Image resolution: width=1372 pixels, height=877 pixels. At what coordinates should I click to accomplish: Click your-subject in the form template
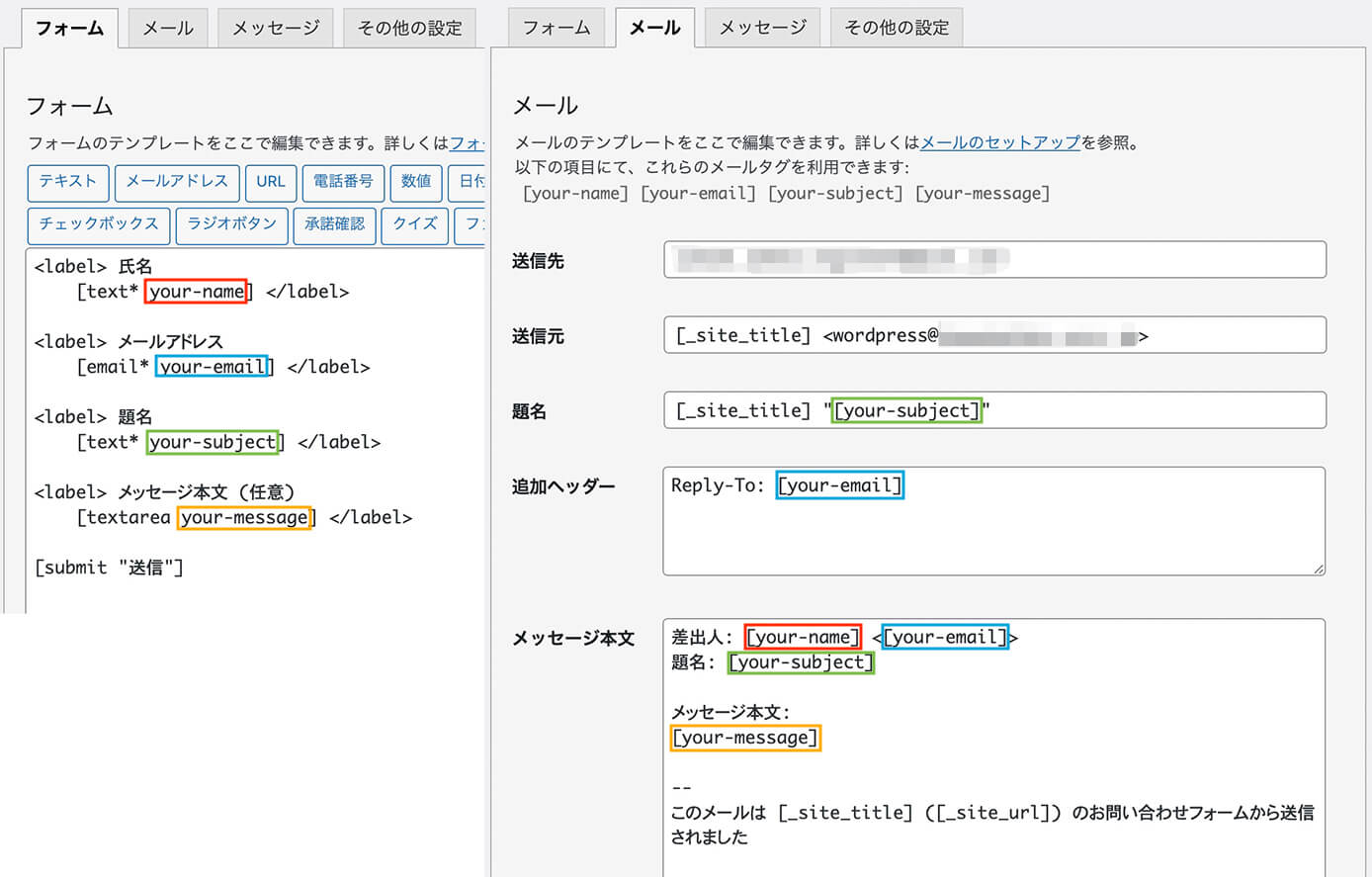pos(213,442)
